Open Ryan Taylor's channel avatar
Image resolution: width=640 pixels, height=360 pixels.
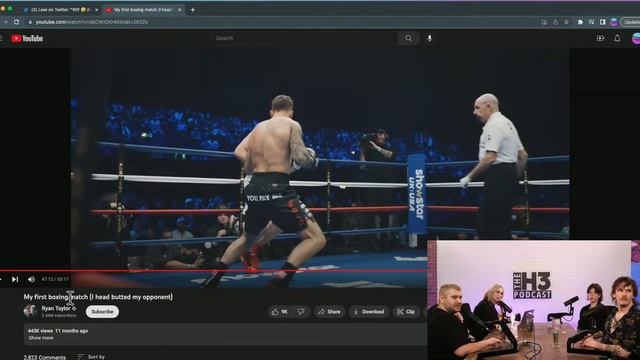point(30,311)
